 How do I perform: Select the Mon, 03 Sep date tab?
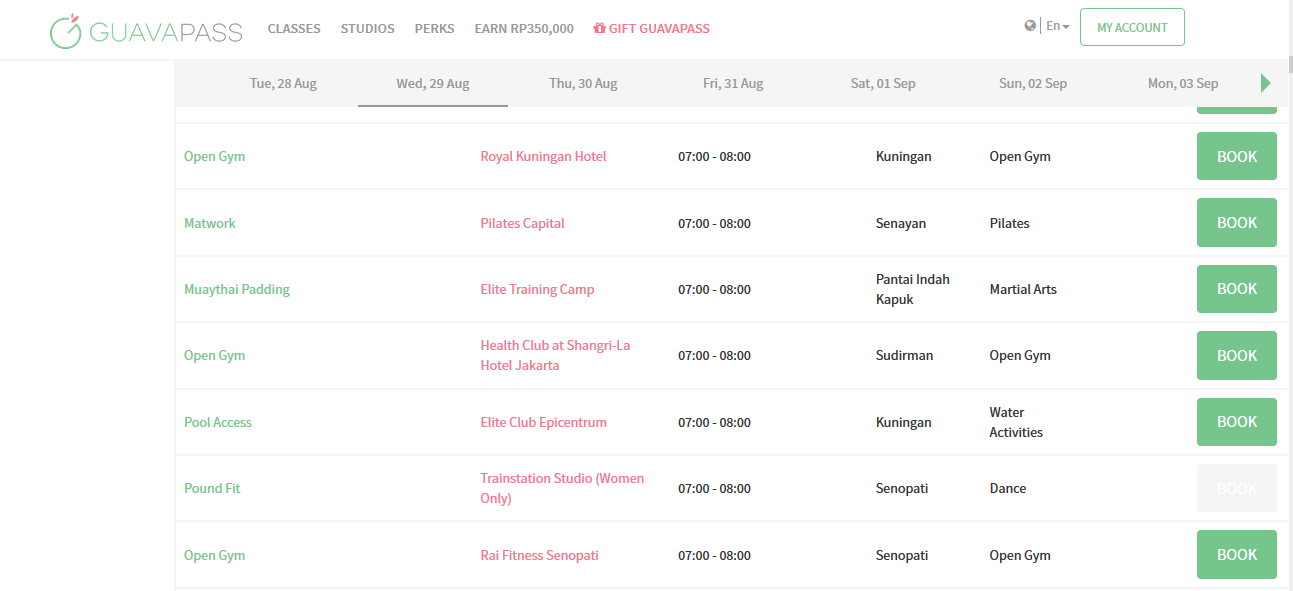tap(1183, 83)
